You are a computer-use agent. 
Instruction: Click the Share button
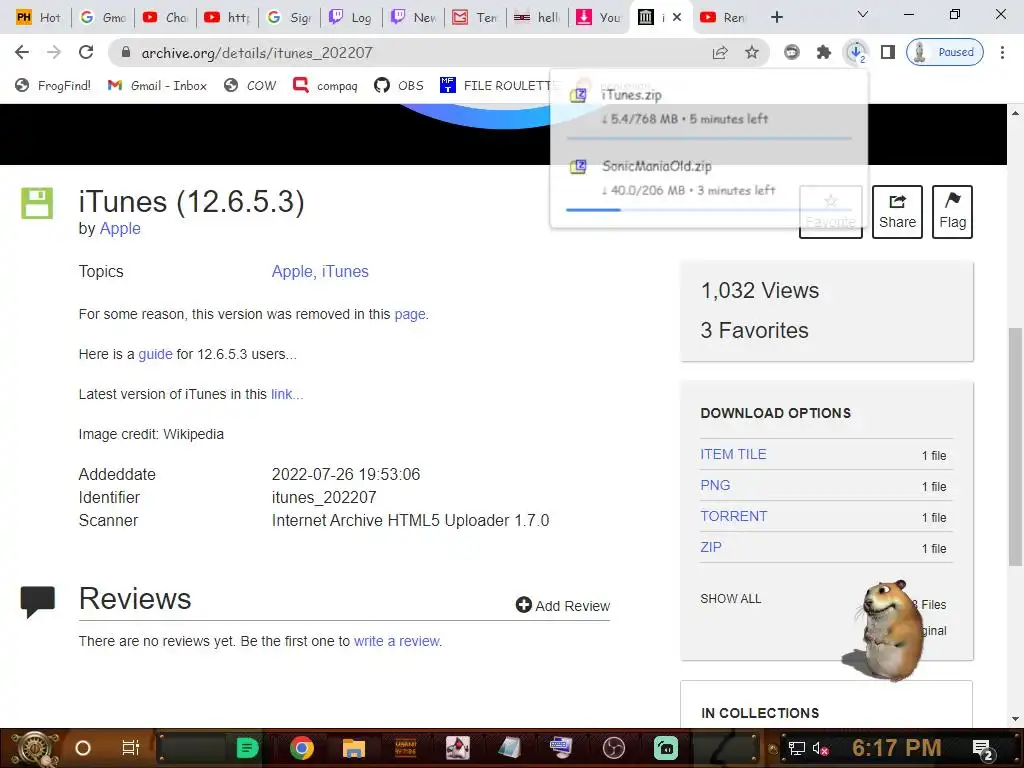click(897, 212)
